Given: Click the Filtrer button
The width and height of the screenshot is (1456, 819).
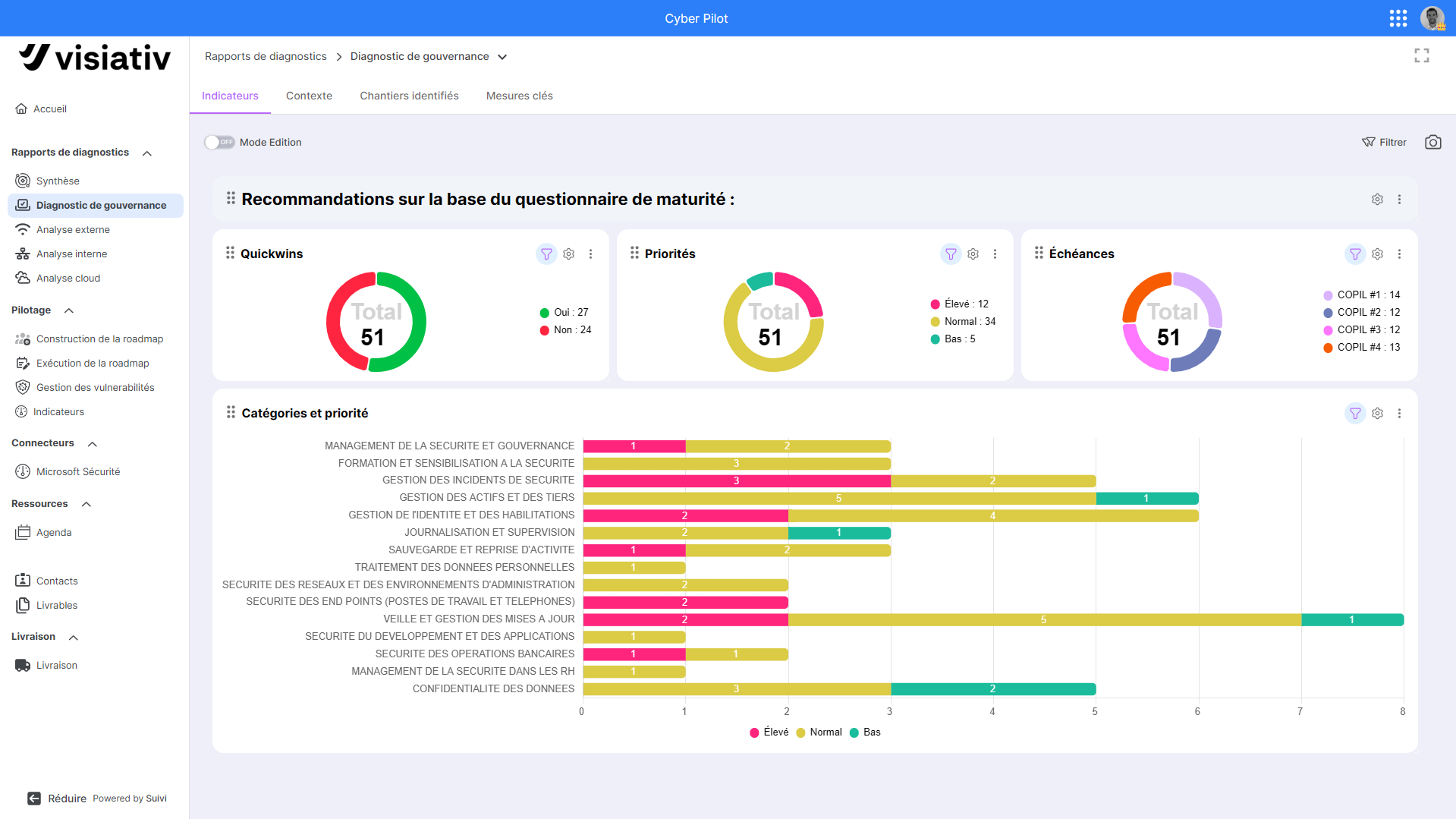Looking at the screenshot, I should [1383, 142].
